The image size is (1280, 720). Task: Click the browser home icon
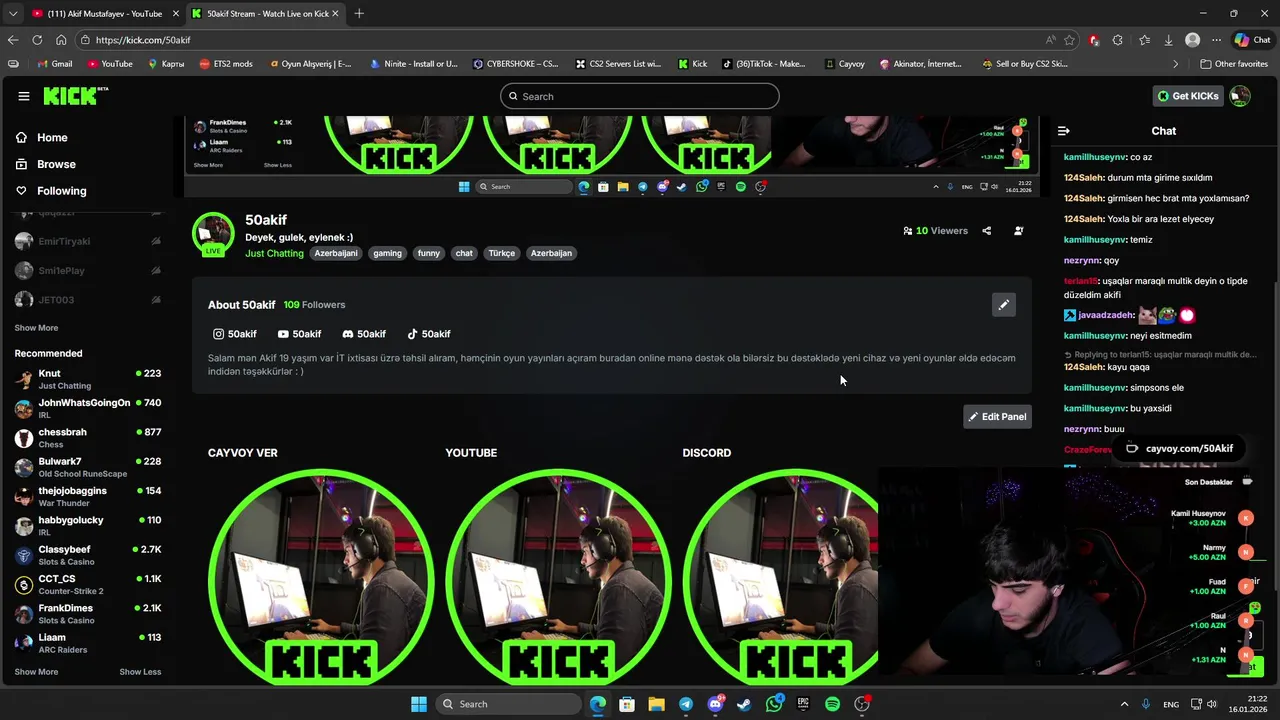pyautogui.click(x=61, y=40)
